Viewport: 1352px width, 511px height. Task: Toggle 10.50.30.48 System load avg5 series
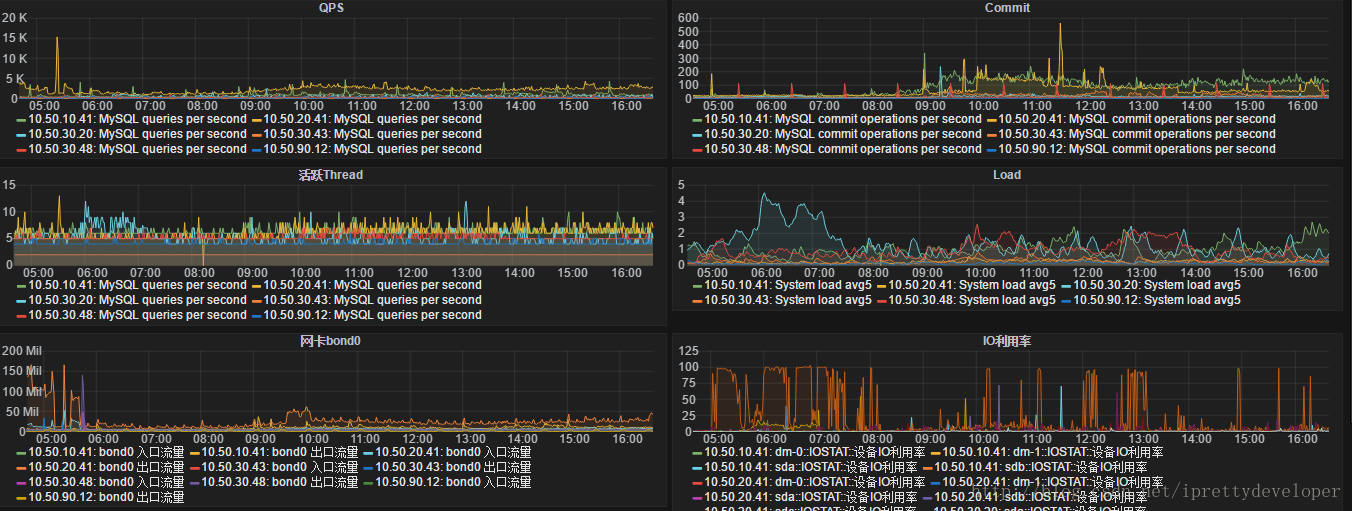(966, 299)
